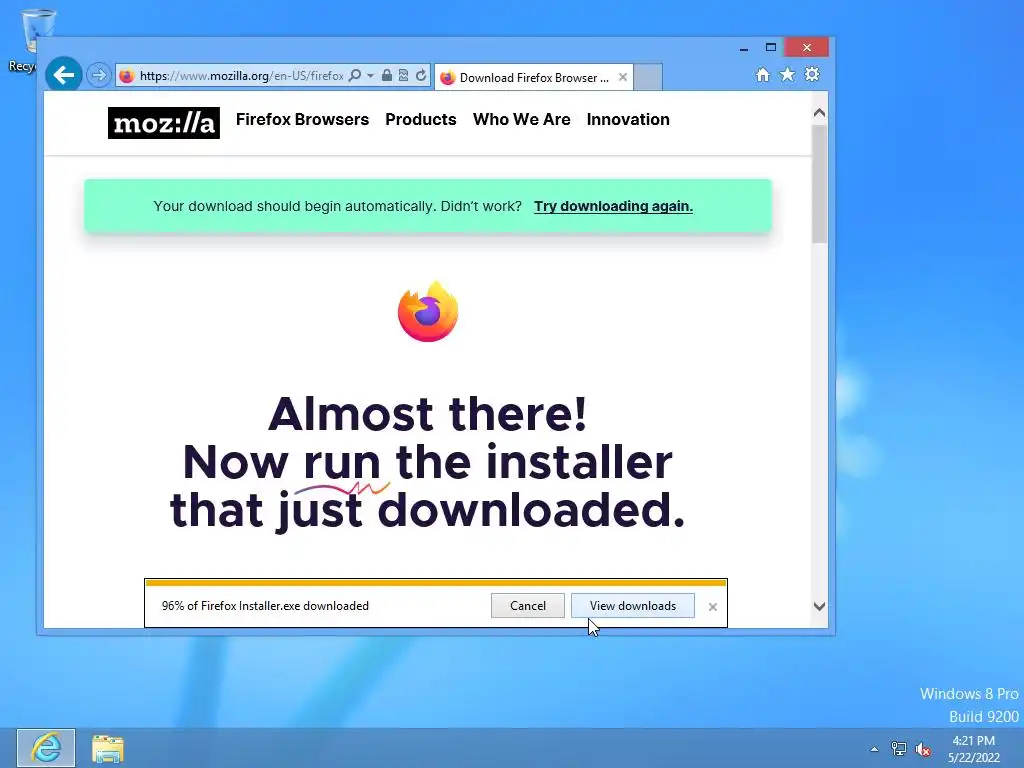Click the Firefox logo image
1024x768 pixels.
[x=428, y=312]
